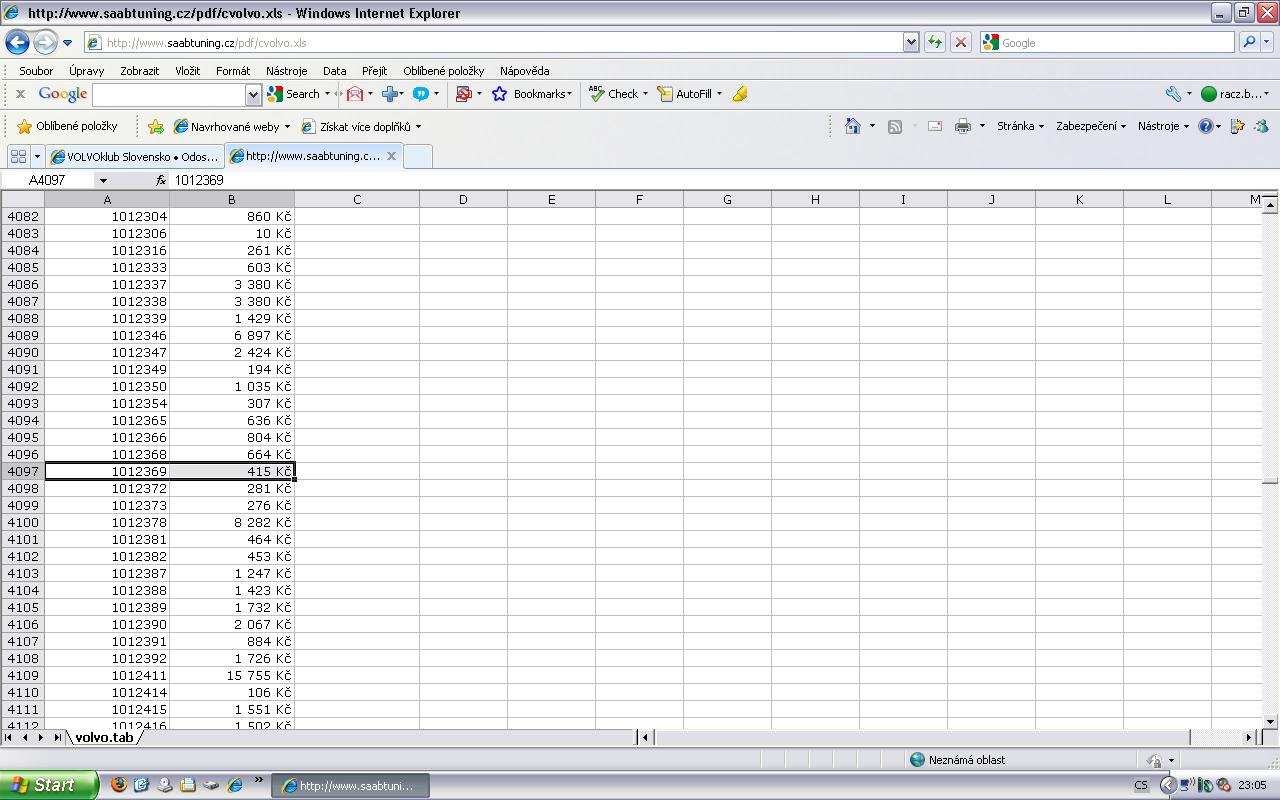Click the Help question mark icon

(1206, 126)
